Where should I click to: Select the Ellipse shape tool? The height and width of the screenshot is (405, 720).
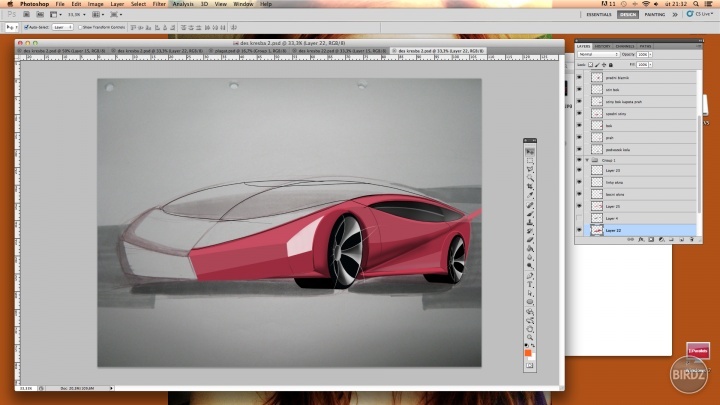pos(530,302)
